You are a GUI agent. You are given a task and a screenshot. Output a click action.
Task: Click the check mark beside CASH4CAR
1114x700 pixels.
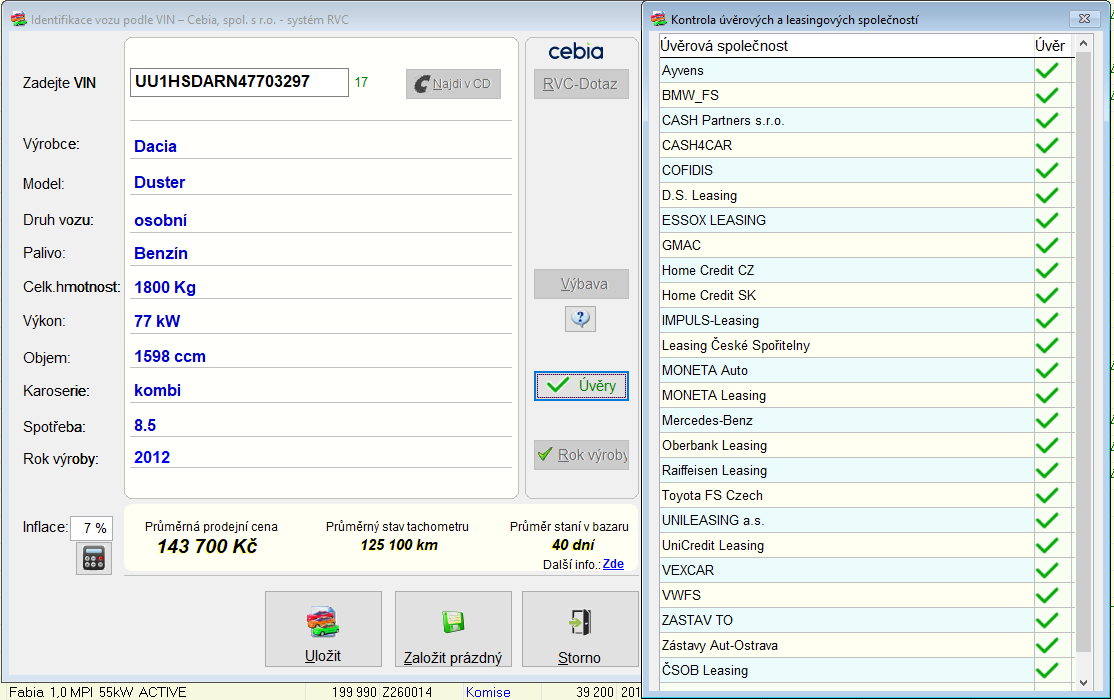click(x=1047, y=145)
